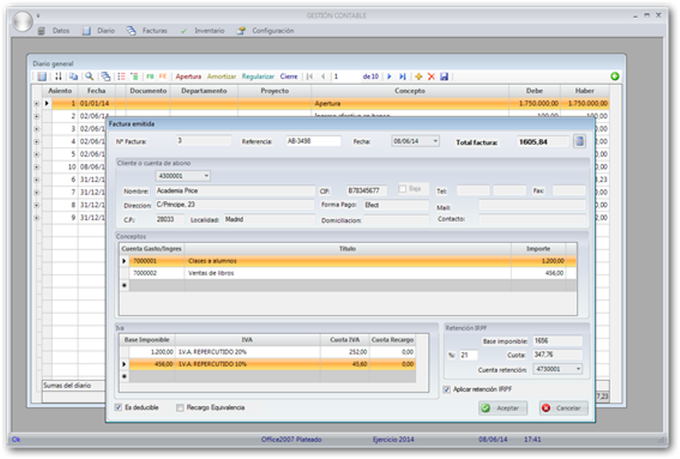Click the Nombre field Academia Price
This screenshot has width=680, height=459.
pos(235,191)
